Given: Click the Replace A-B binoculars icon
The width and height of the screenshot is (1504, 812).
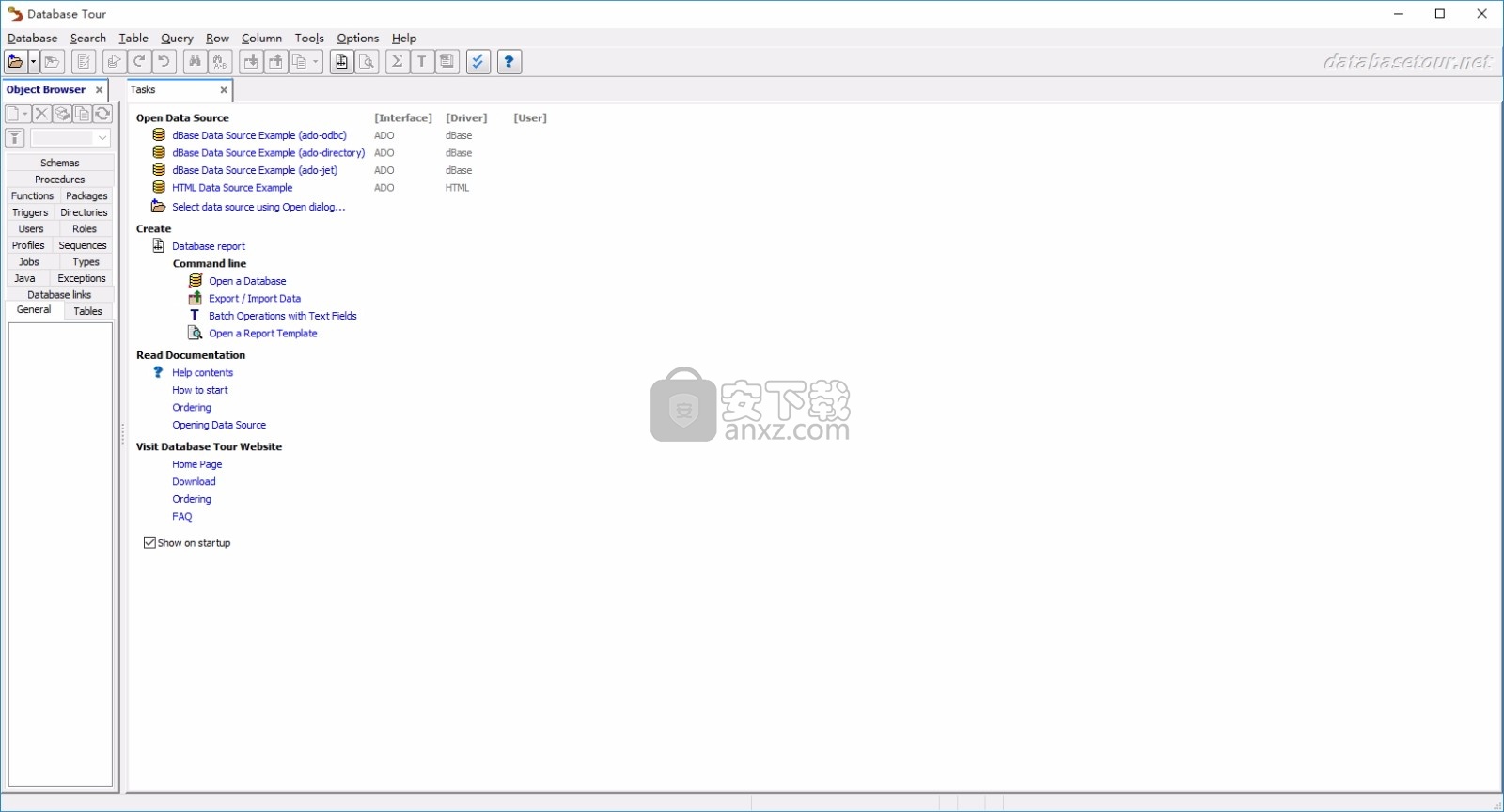Looking at the screenshot, I should point(220,62).
